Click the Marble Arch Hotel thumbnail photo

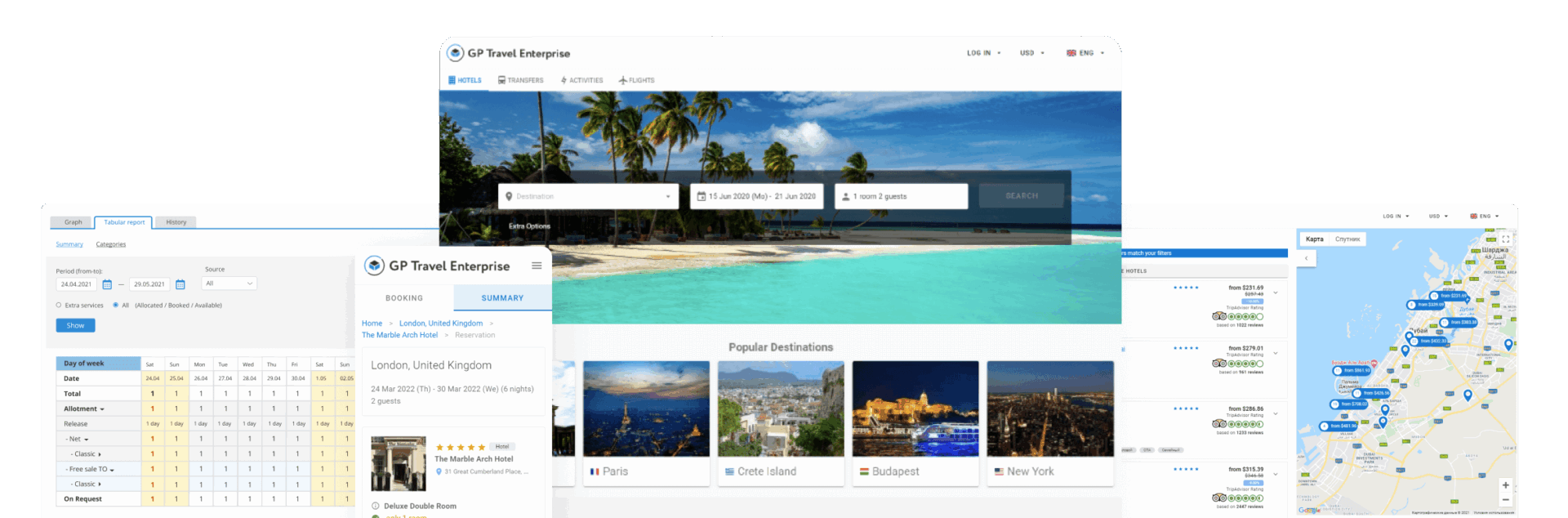pyautogui.click(x=399, y=463)
